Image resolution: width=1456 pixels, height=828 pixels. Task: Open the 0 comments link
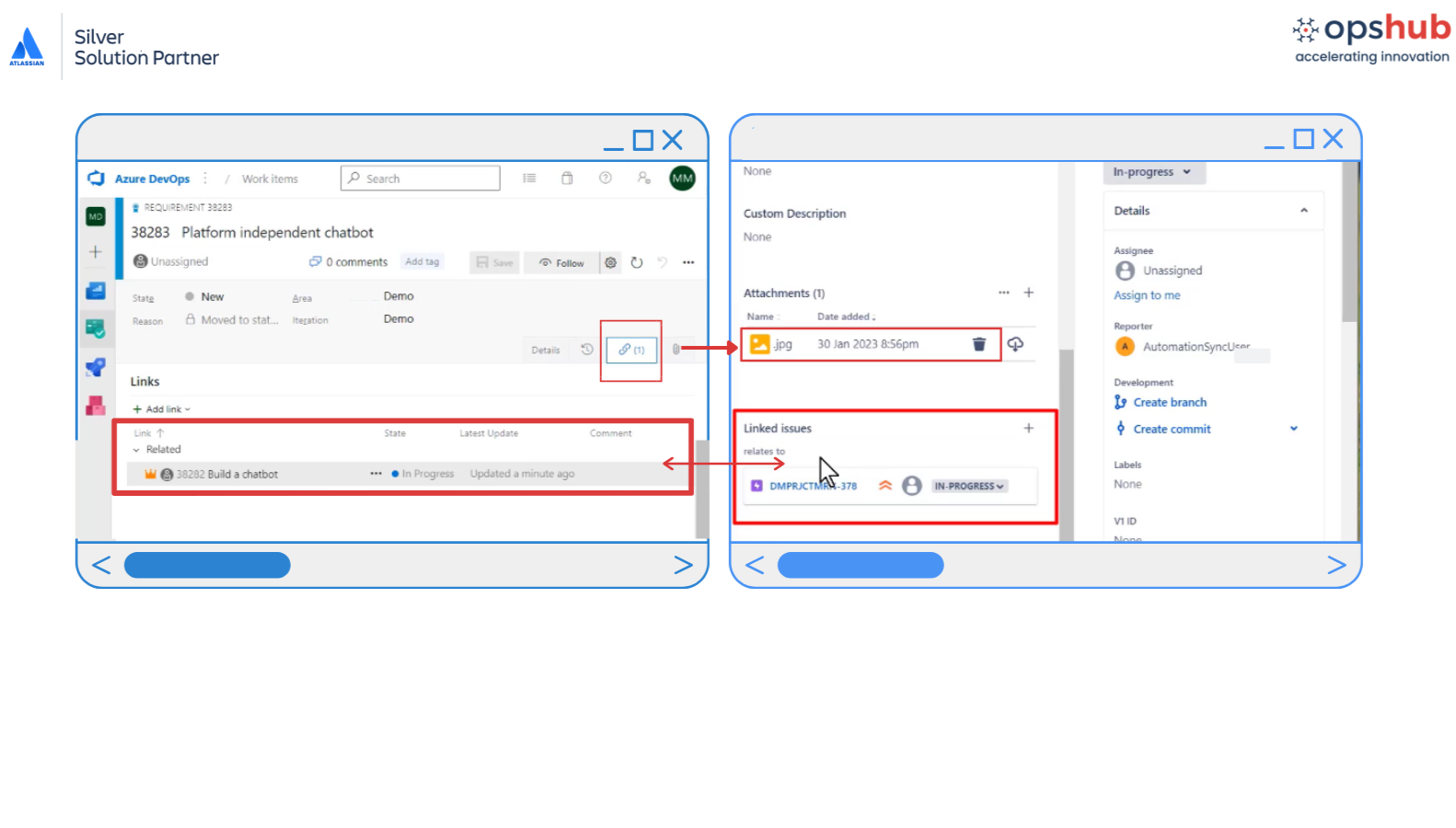coord(349,262)
